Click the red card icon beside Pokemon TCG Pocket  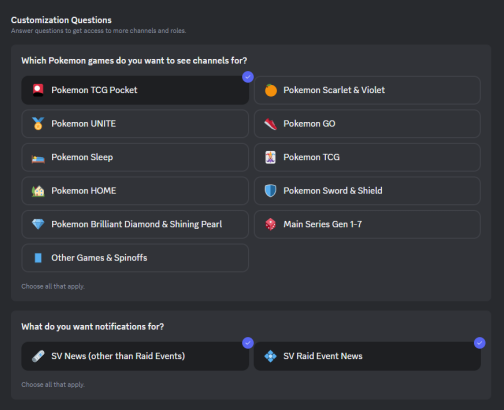point(38,90)
